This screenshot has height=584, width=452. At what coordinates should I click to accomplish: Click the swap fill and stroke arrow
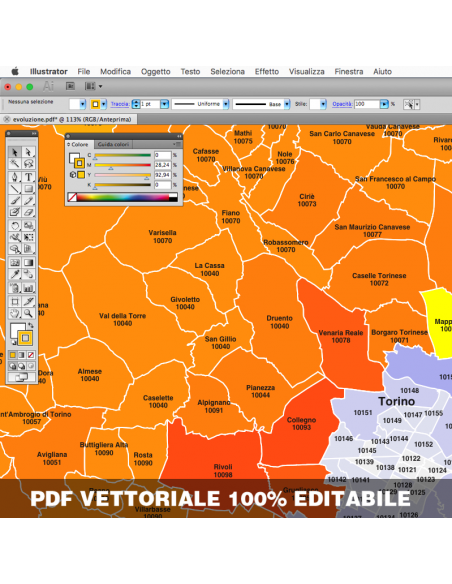coord(31,326)
